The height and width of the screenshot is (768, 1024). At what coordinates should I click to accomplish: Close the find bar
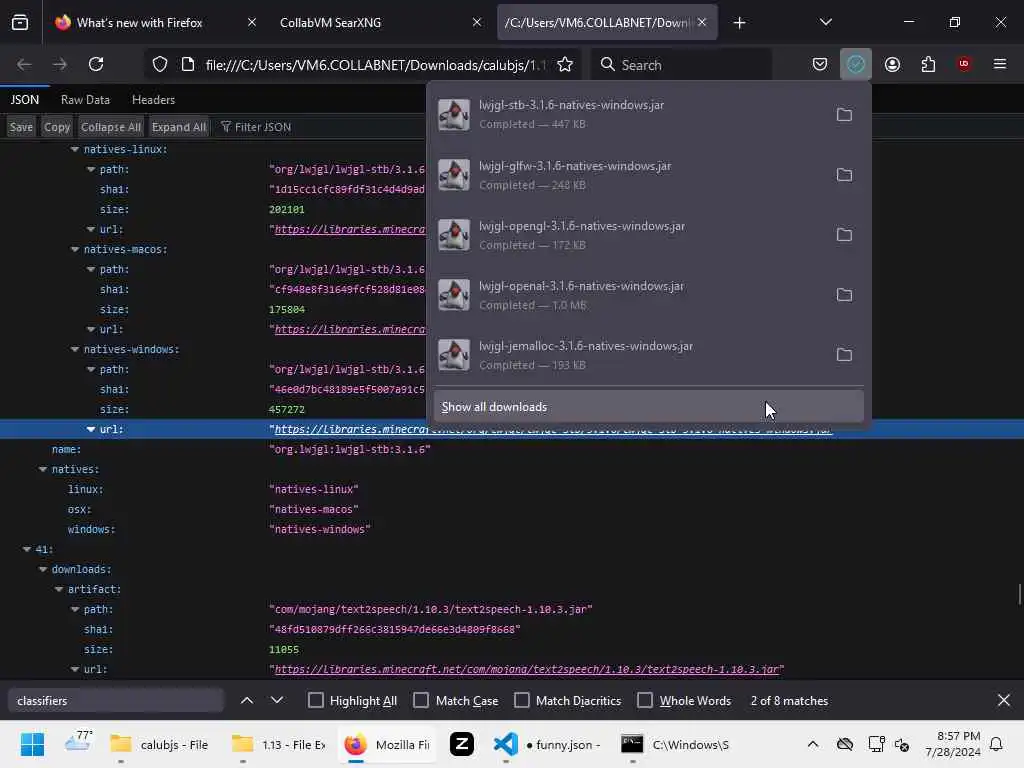(x=1004, y=700)
